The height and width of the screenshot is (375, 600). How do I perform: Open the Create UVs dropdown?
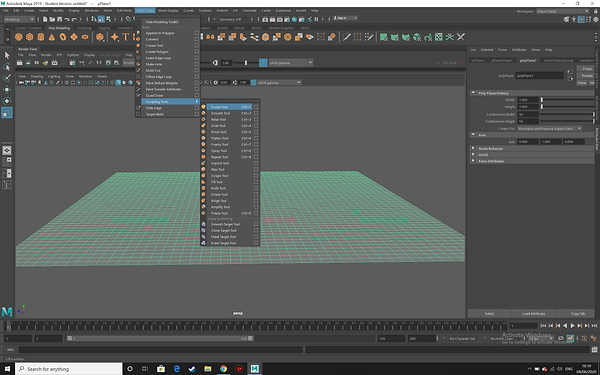tap(549, 129)
